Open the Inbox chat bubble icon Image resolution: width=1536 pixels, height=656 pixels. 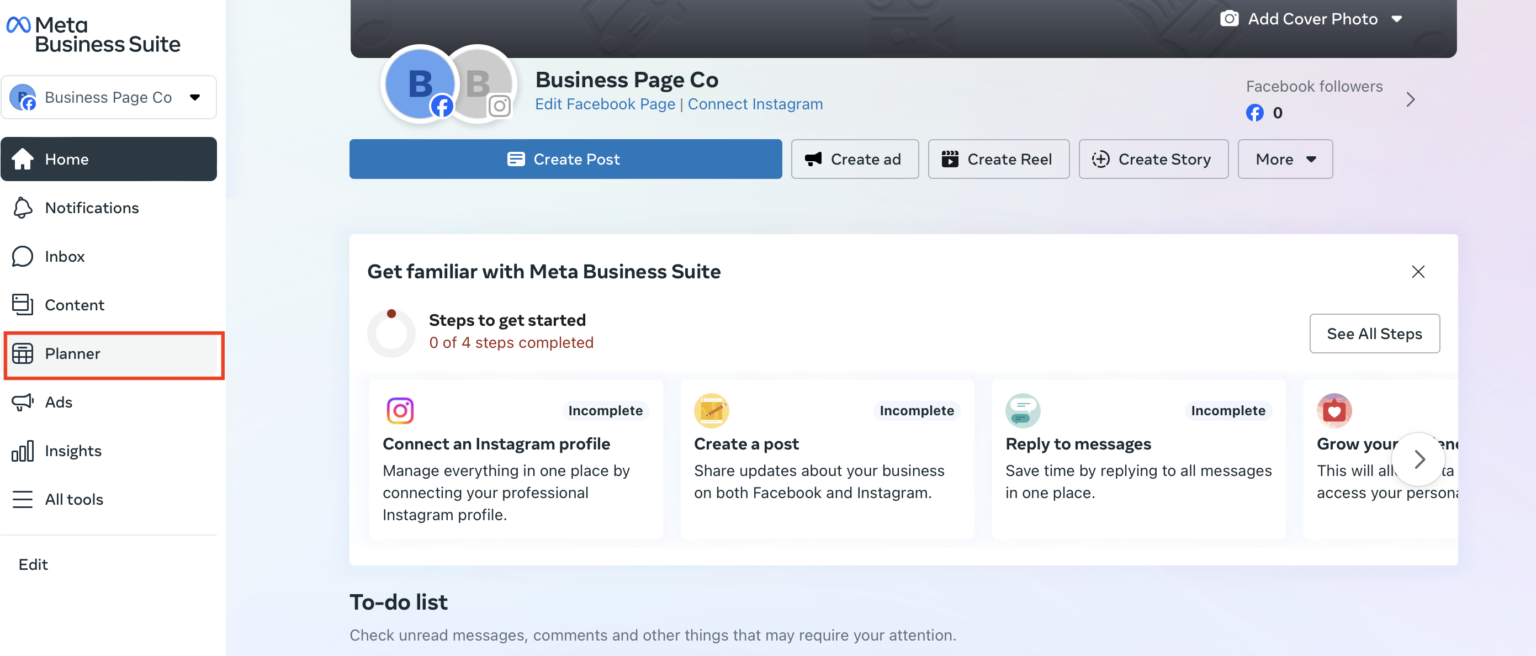click(22, 257)
